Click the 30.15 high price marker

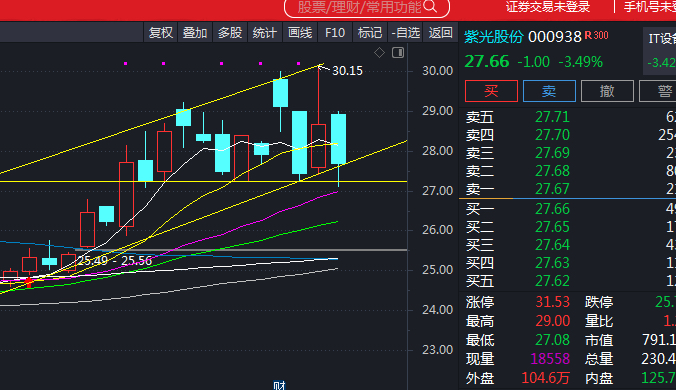[347, 71]
